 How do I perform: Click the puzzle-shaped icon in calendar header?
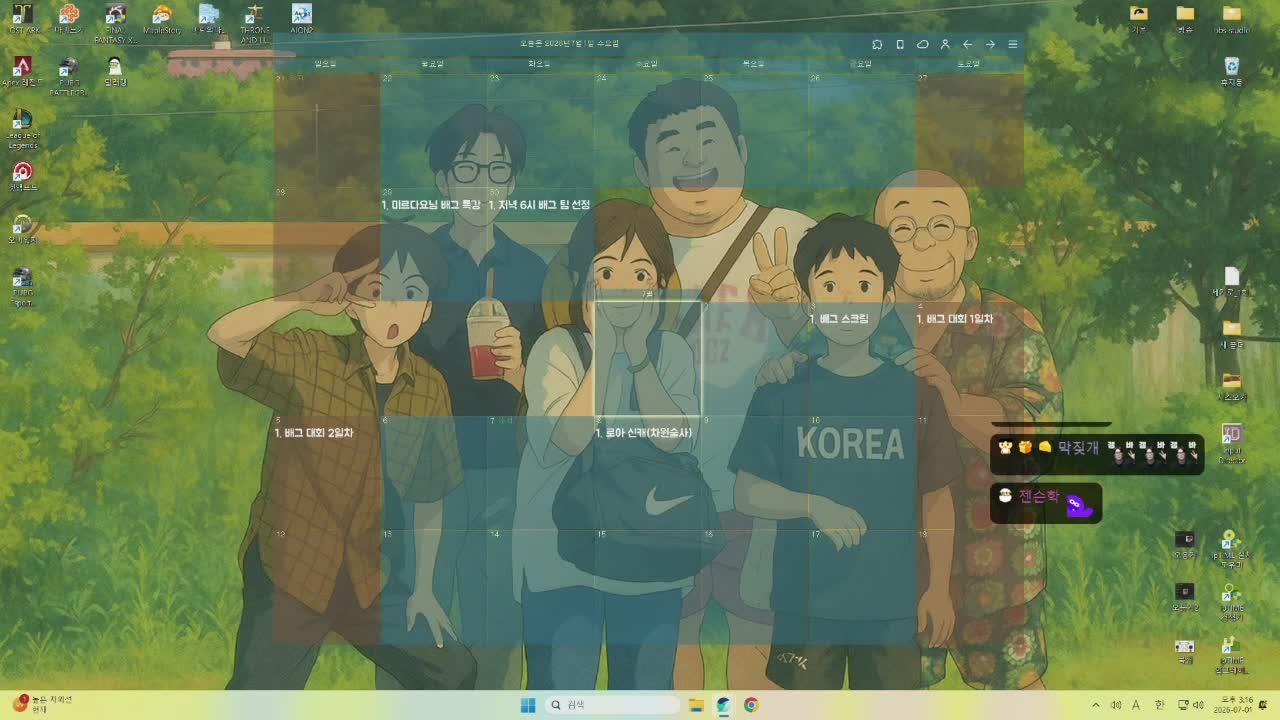pos(877,44)
